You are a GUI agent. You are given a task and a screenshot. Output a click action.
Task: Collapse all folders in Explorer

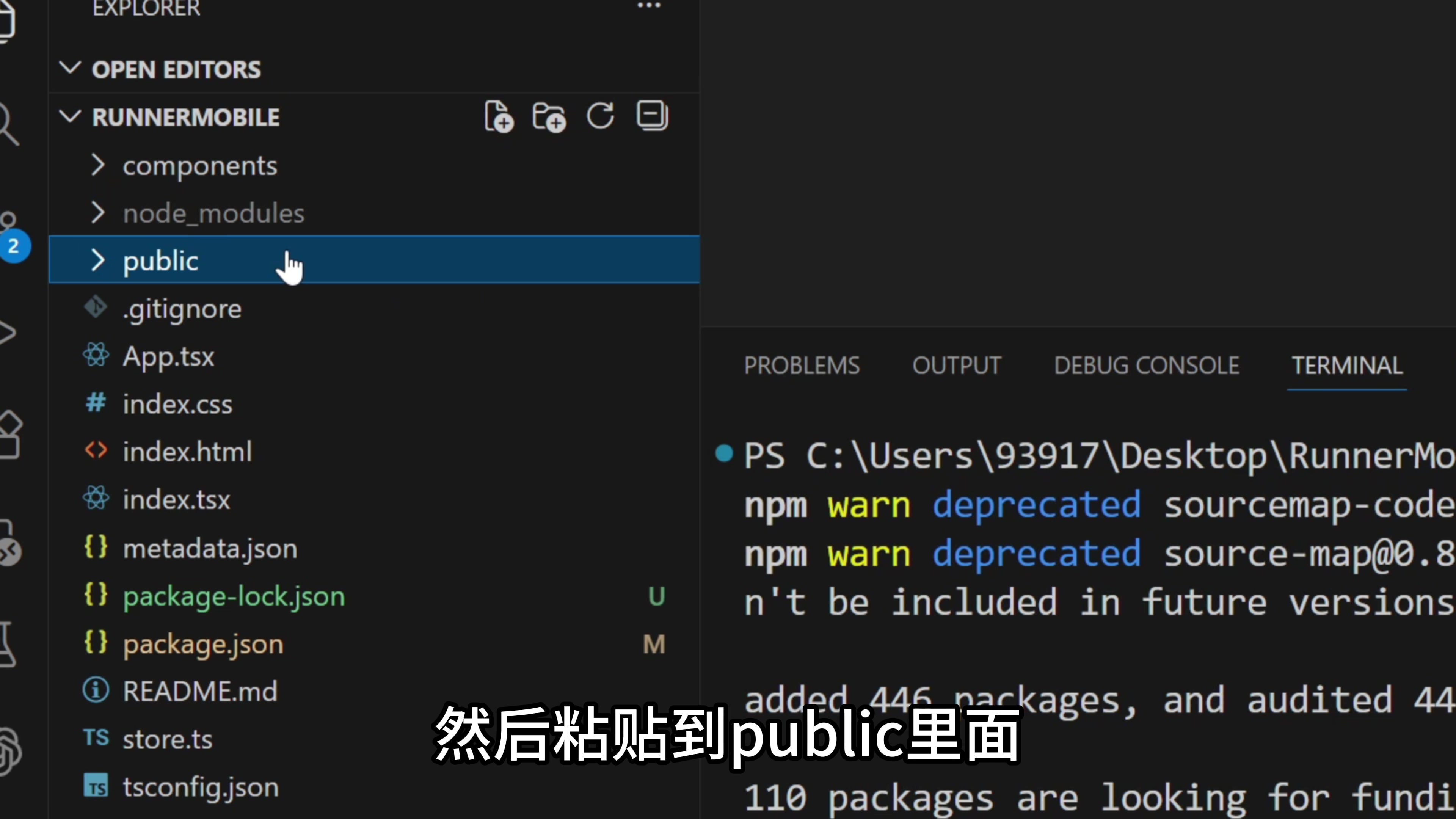pos(652,116)
